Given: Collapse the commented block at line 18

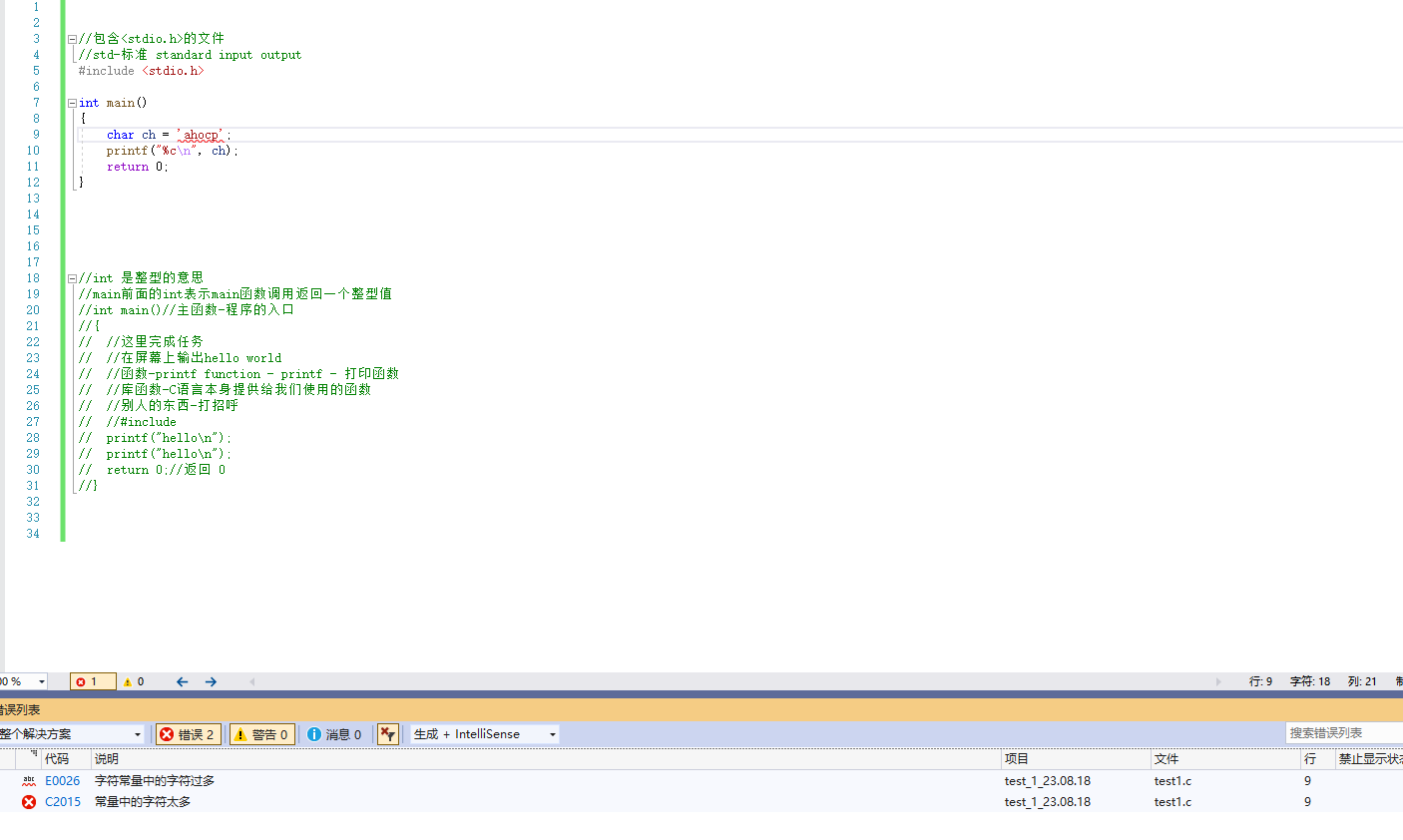Looking at the screenshot, I should coord(72,278).
